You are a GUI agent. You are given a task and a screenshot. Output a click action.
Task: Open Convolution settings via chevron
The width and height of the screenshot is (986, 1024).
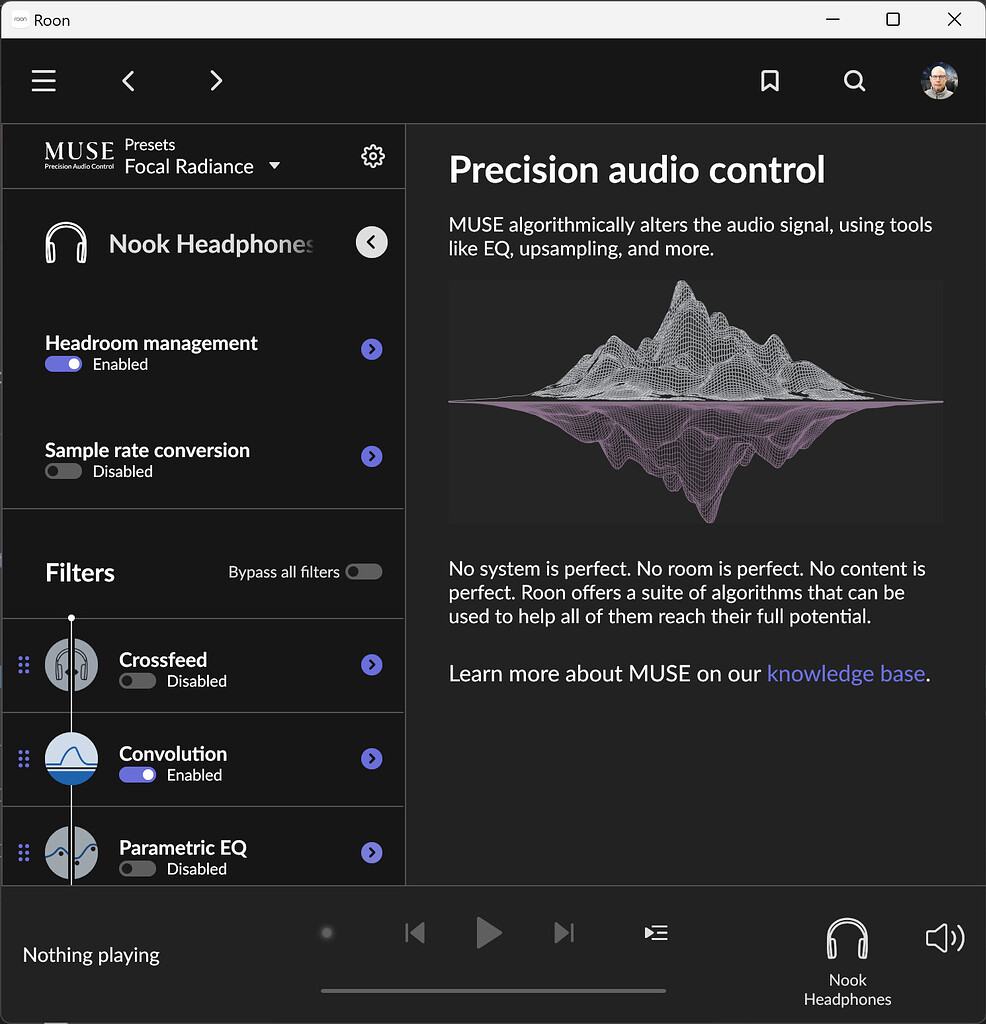(371, 759)
